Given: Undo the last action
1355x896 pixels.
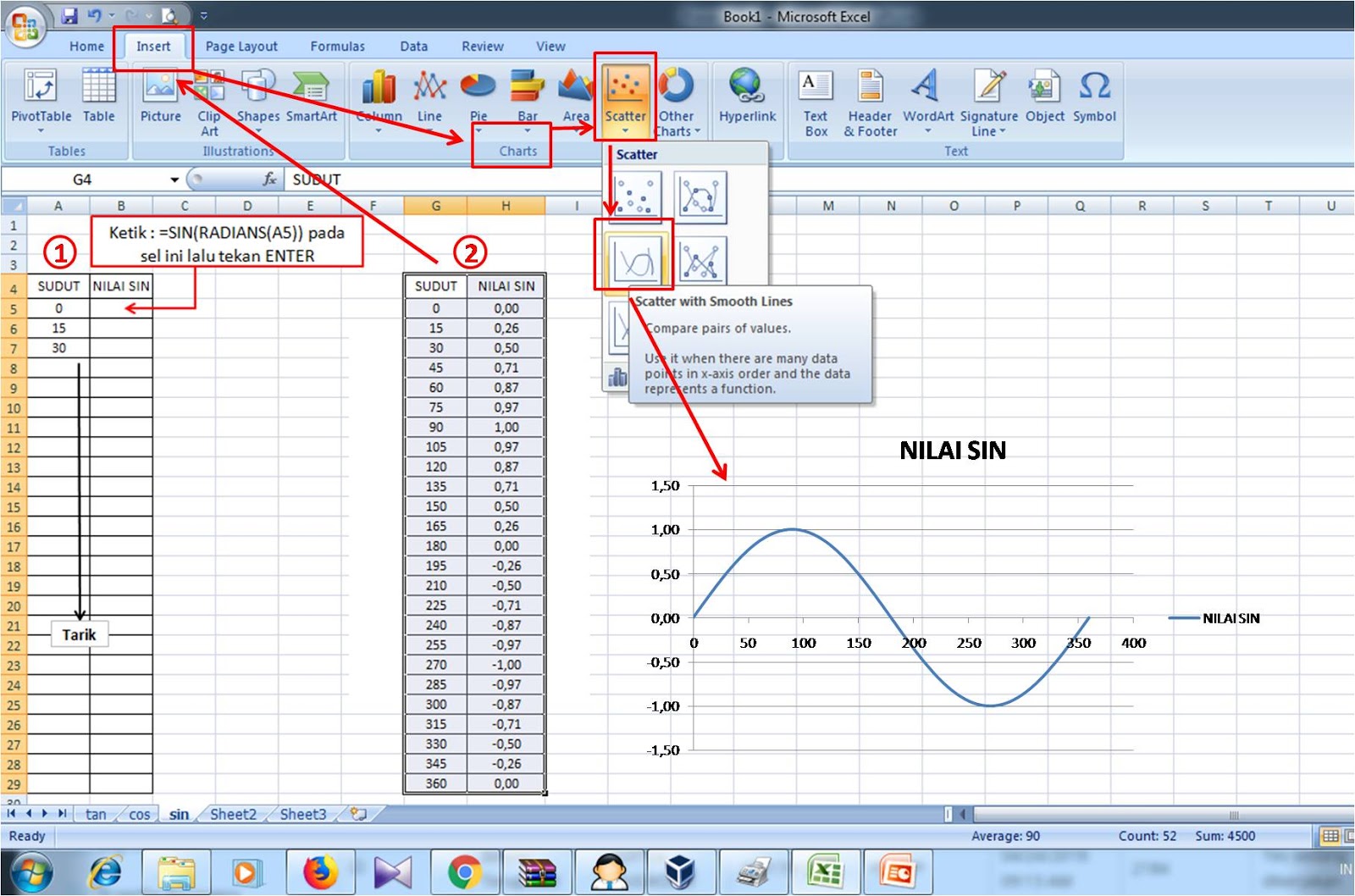Looking at the screenshot, I should [94, 15].
